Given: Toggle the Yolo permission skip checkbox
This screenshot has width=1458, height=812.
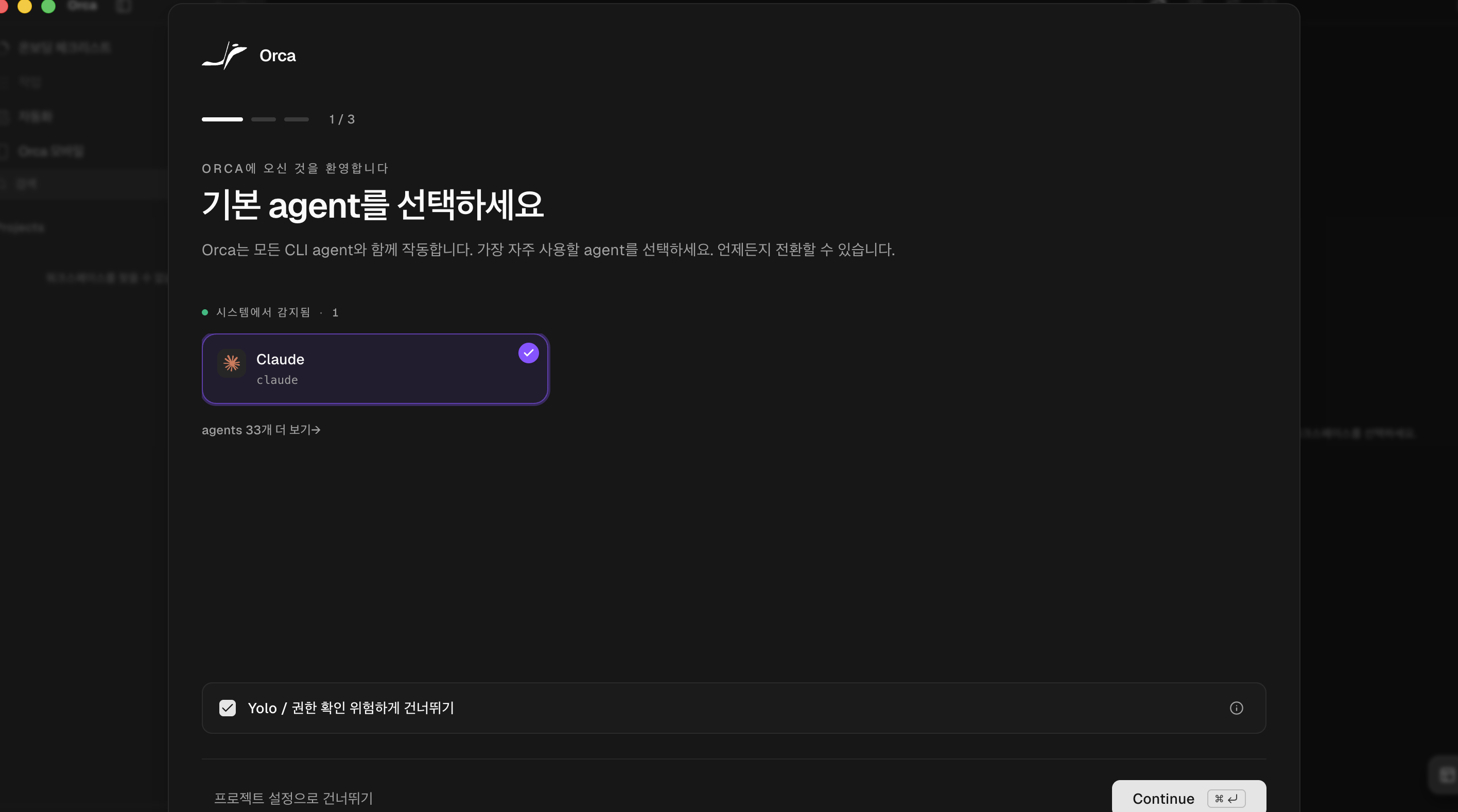Looking at the screenshot, I should (228, 708).
